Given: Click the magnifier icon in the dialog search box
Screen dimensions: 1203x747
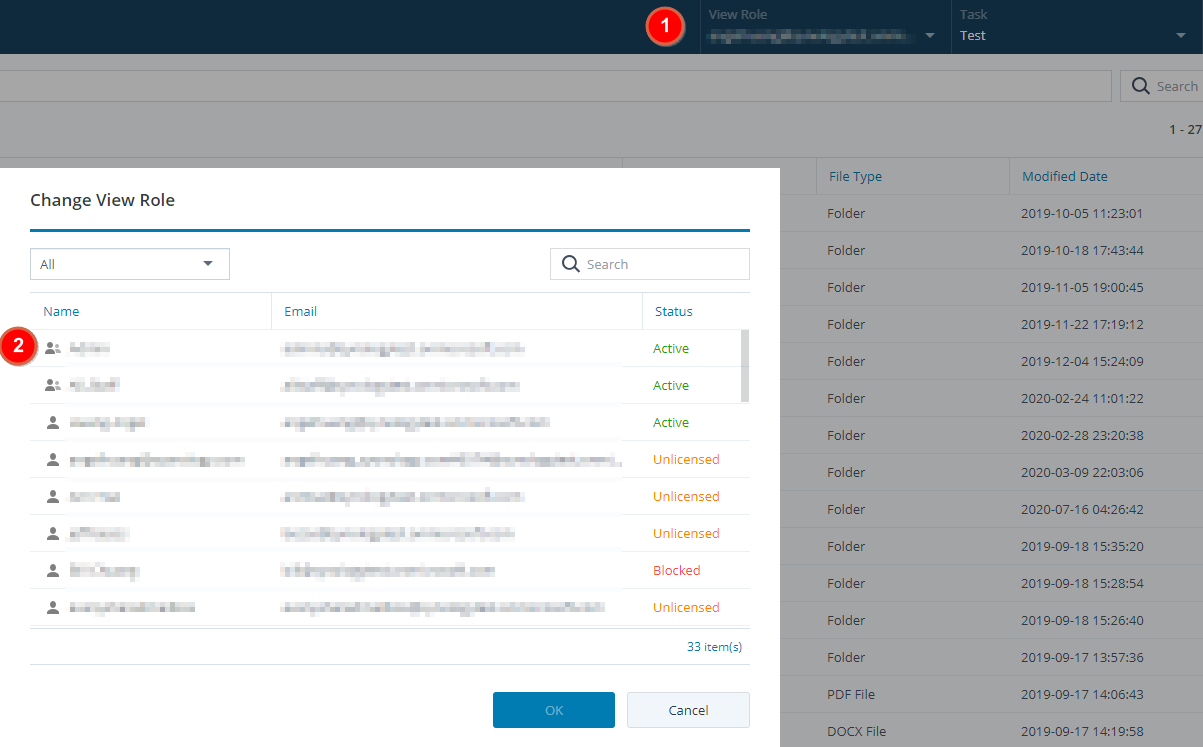Looking at the screenshot, I should coord(571,264).
